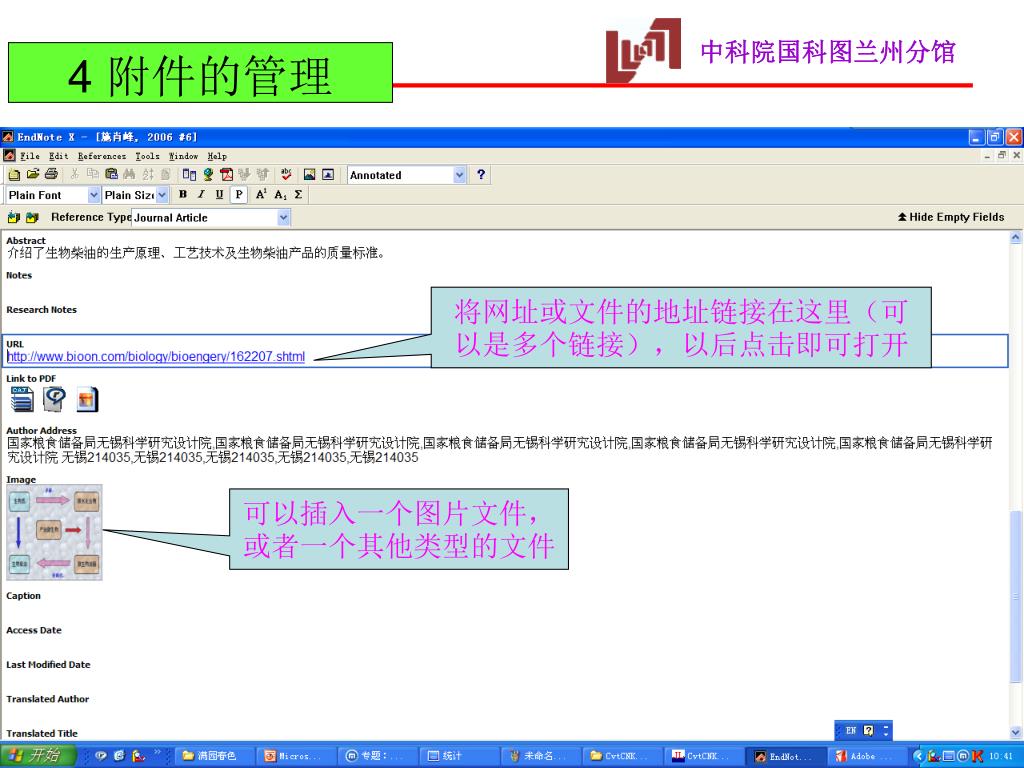The image size is (1024, 768).
Task: Open the File menu
Action: 29,156
